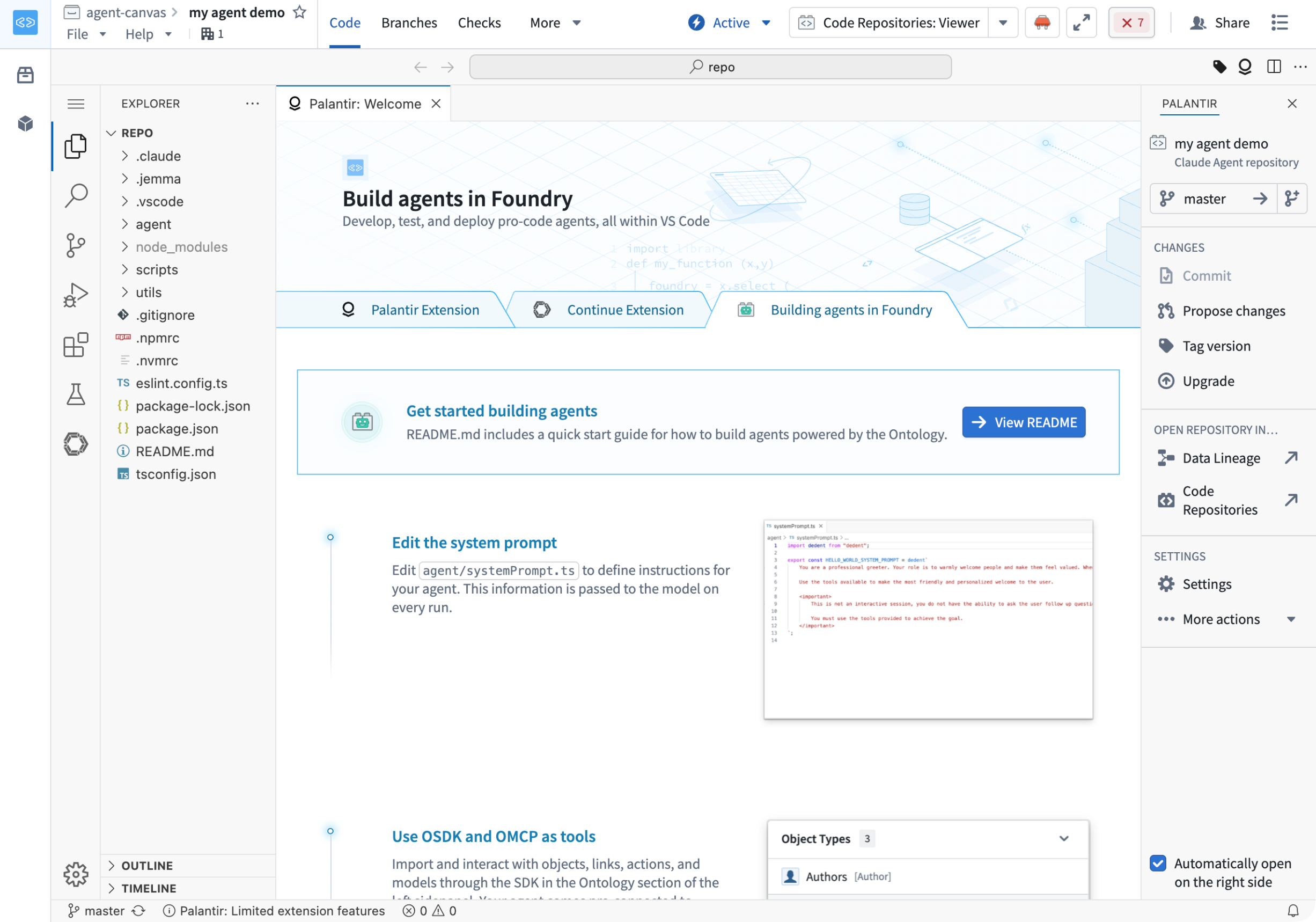This screenshot has height=922, width=1316.
Task: Toggle Automatically open on the right side checkbox
Action: click(1158, 863)
